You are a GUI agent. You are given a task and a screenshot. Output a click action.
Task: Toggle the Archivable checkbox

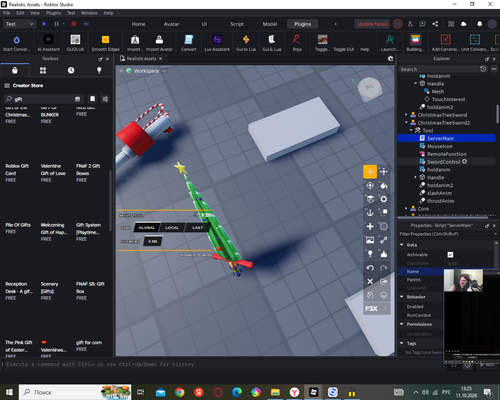tap(450, 255)
